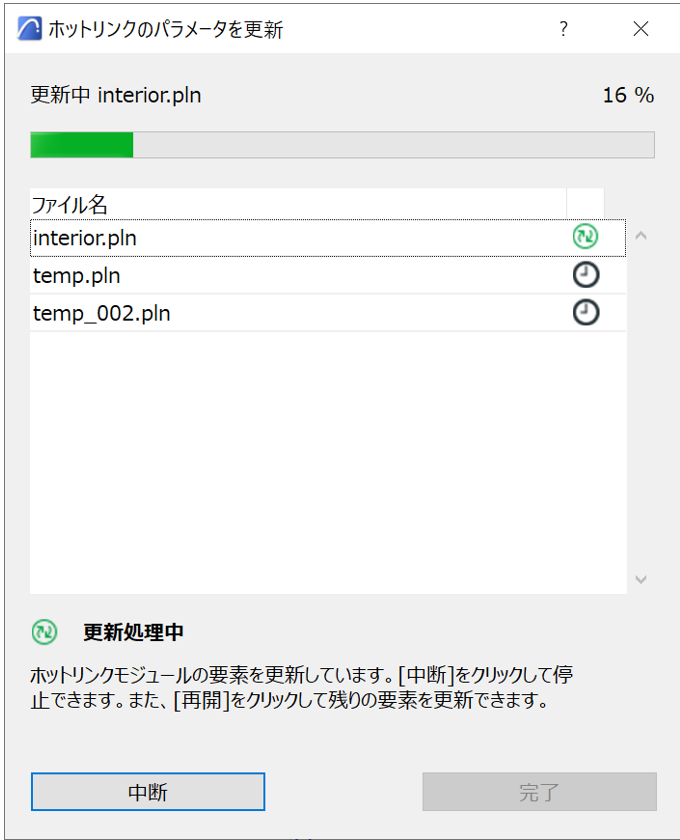680x840 pixels.
Task: Click the green updating icon beside 更新処理中
Action: [x=44, y=632]
